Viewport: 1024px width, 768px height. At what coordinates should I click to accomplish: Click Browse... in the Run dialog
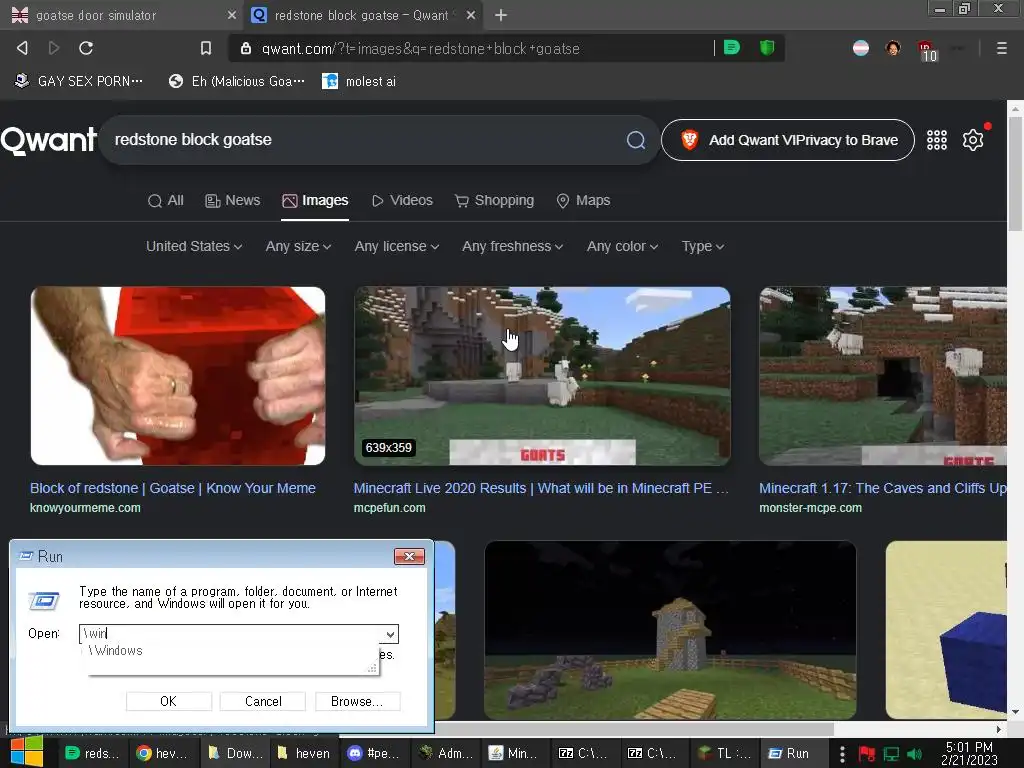(357, 701)
